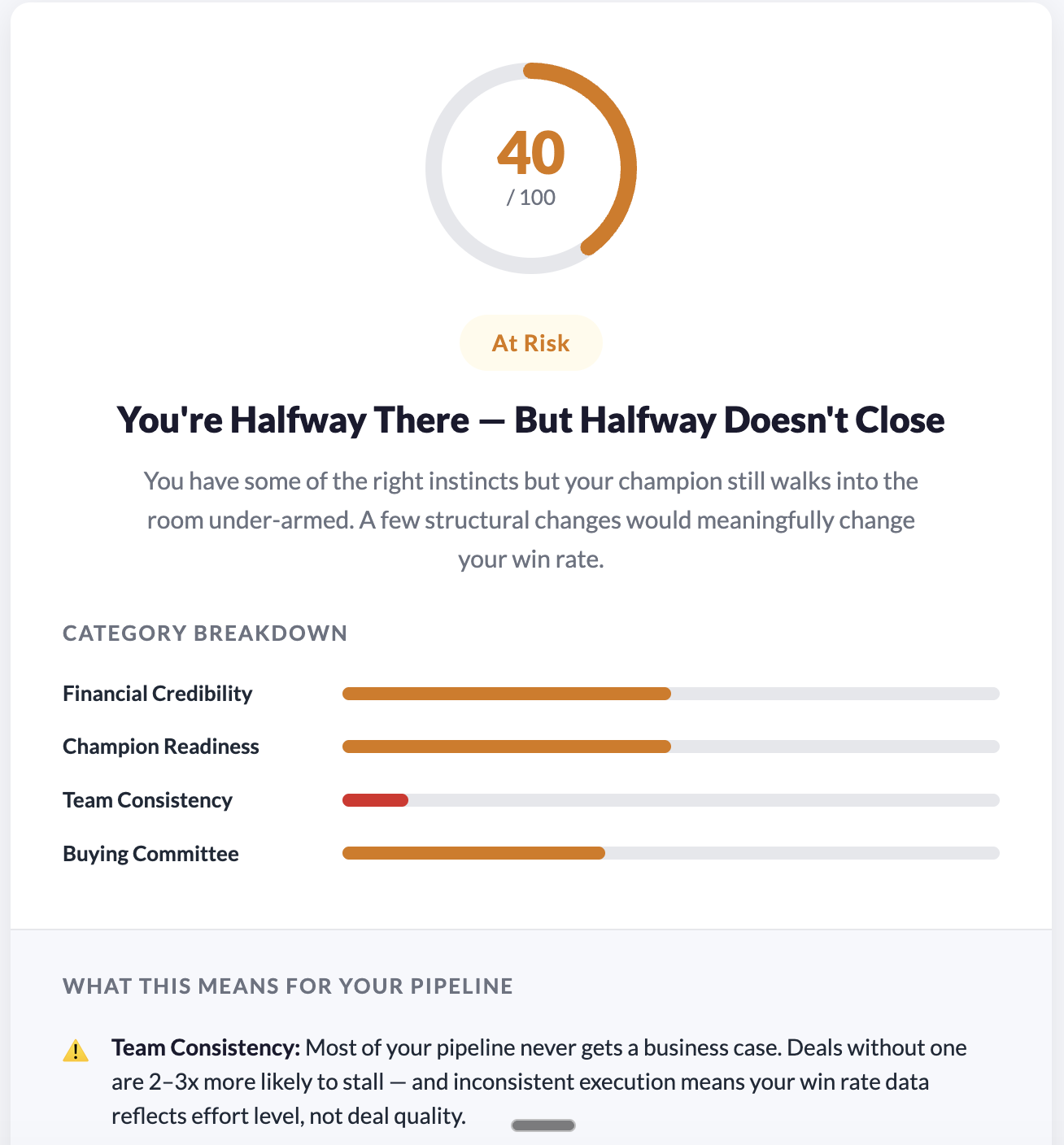This screenshot has width=1064, height=1145.
Task: Click the gray horizontal scroll handle at bottom
Action: [x=543, y=1125]
